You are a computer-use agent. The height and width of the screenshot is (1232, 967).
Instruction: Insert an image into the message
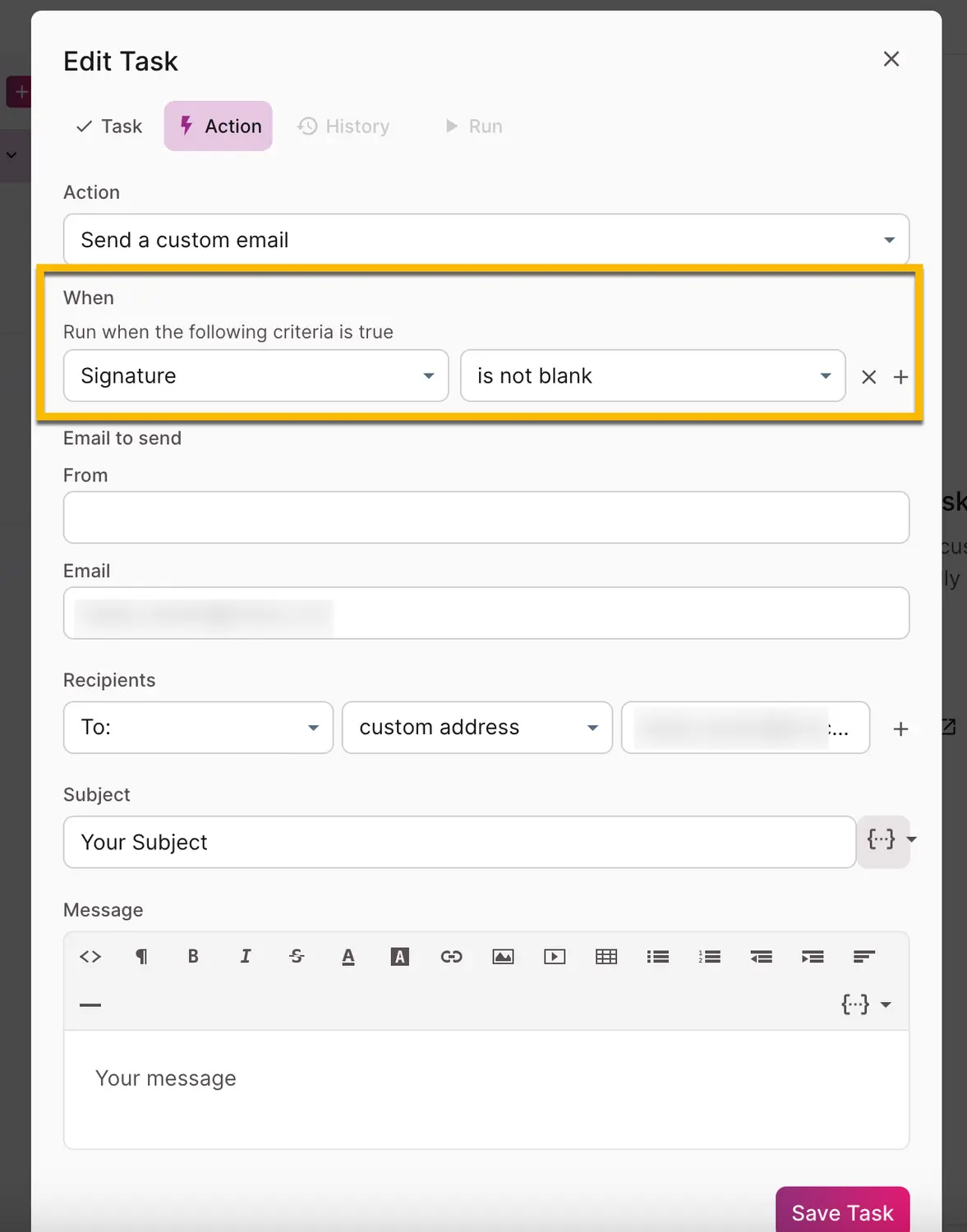tap(503, 956)
